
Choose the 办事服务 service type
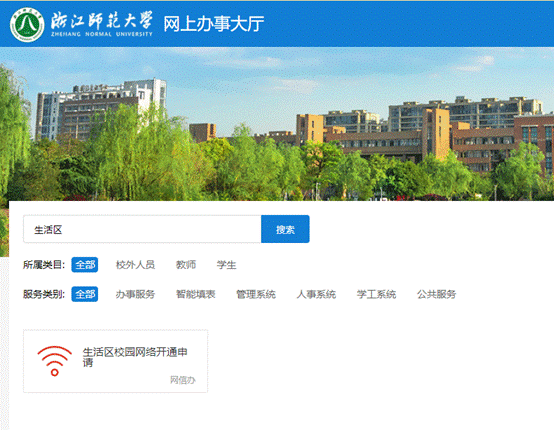point(135,294)
